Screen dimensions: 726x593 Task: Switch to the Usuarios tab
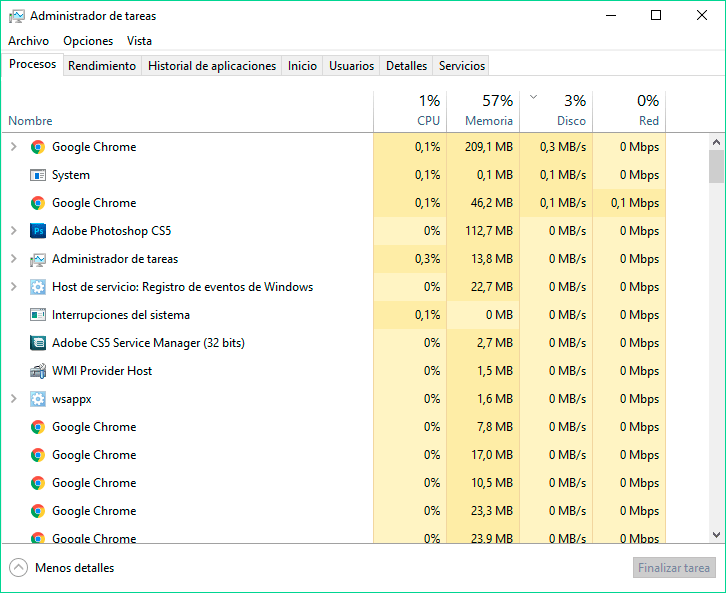[x=351, y=66]
